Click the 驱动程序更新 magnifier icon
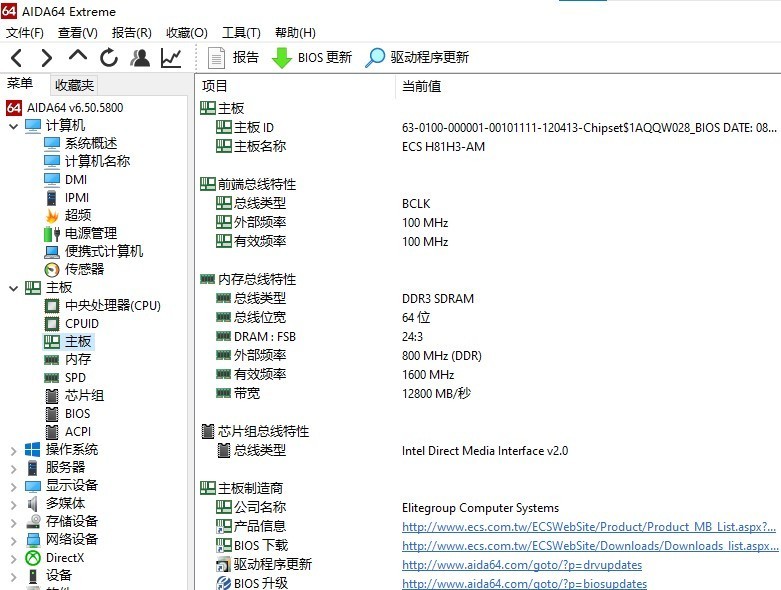The image size is (781, 590). coord(375,58)
